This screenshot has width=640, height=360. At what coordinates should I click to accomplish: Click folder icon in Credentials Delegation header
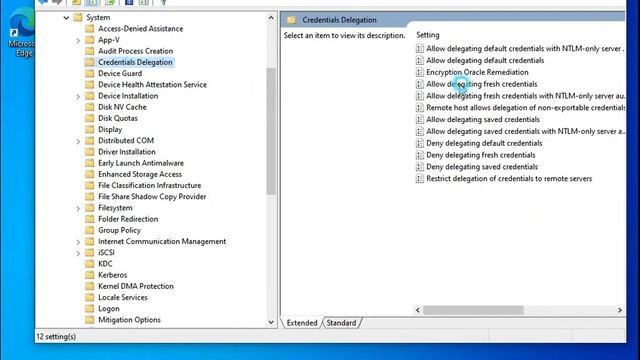(x=291, y=20)
